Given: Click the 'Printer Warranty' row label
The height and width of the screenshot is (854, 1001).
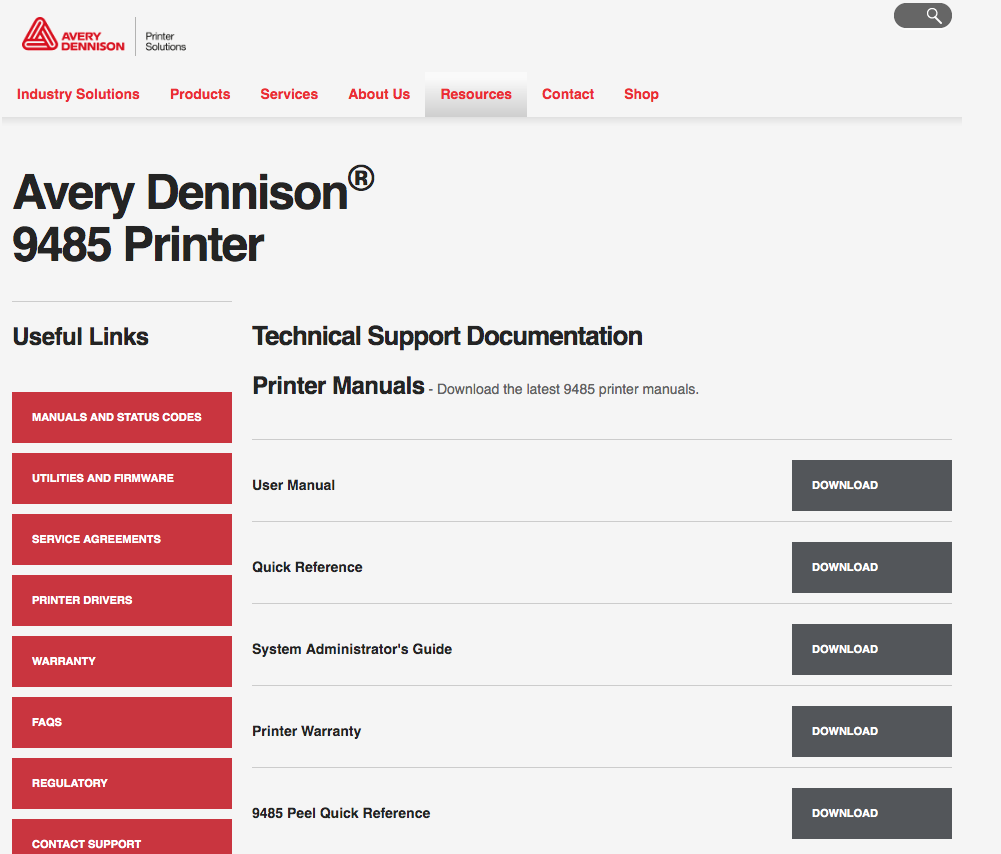Looking at the screenshot, I should [x=306, y=731].
